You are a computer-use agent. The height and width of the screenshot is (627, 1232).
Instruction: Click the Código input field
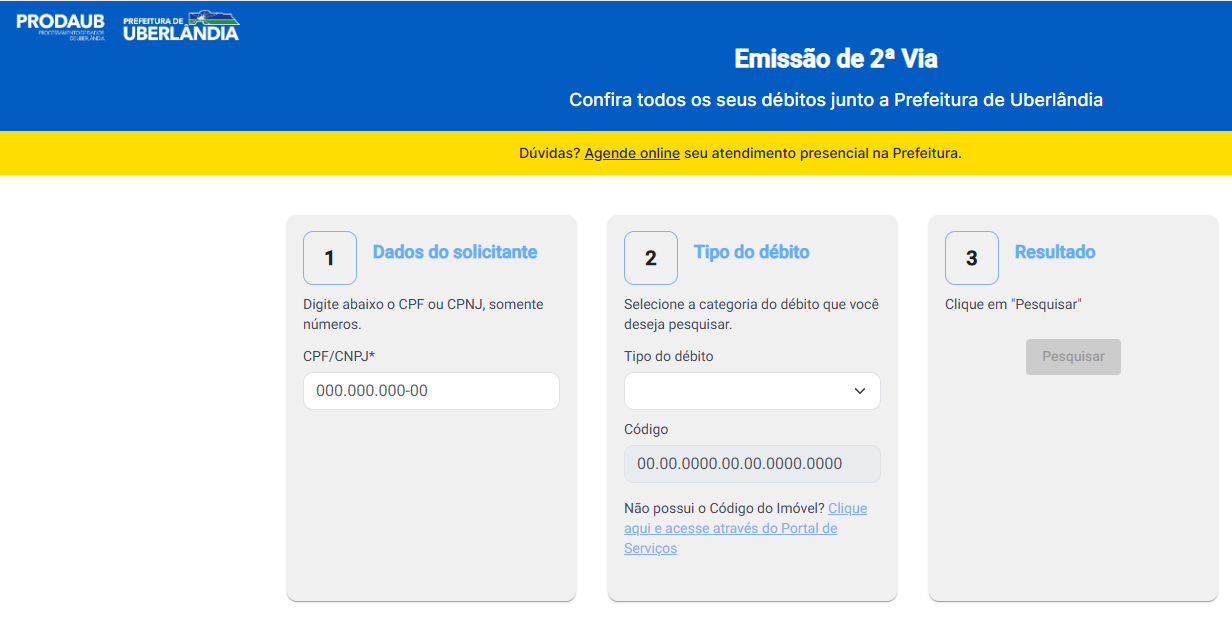point(751,464)
